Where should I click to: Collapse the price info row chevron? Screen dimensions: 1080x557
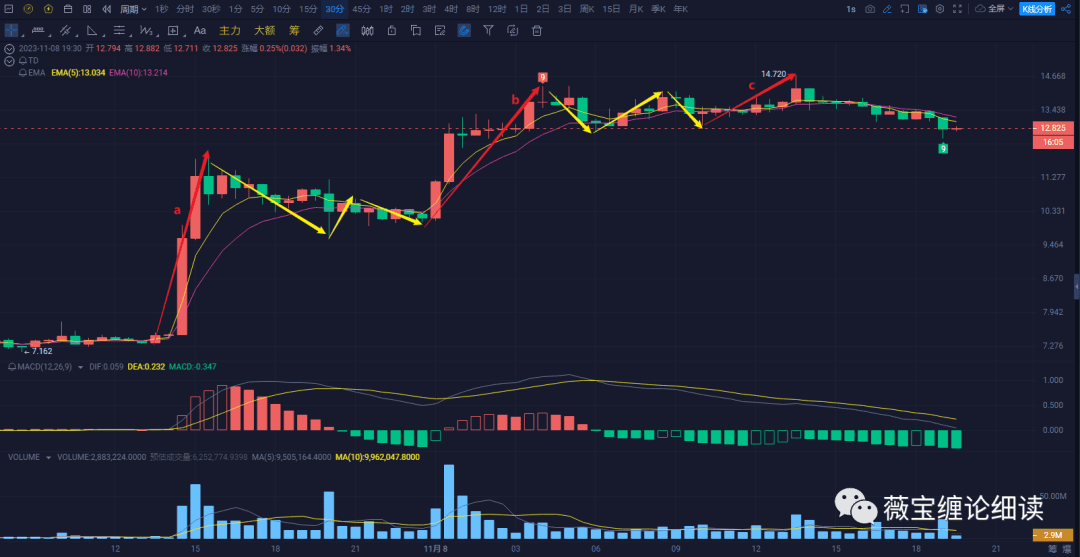[x=9, y=49]
